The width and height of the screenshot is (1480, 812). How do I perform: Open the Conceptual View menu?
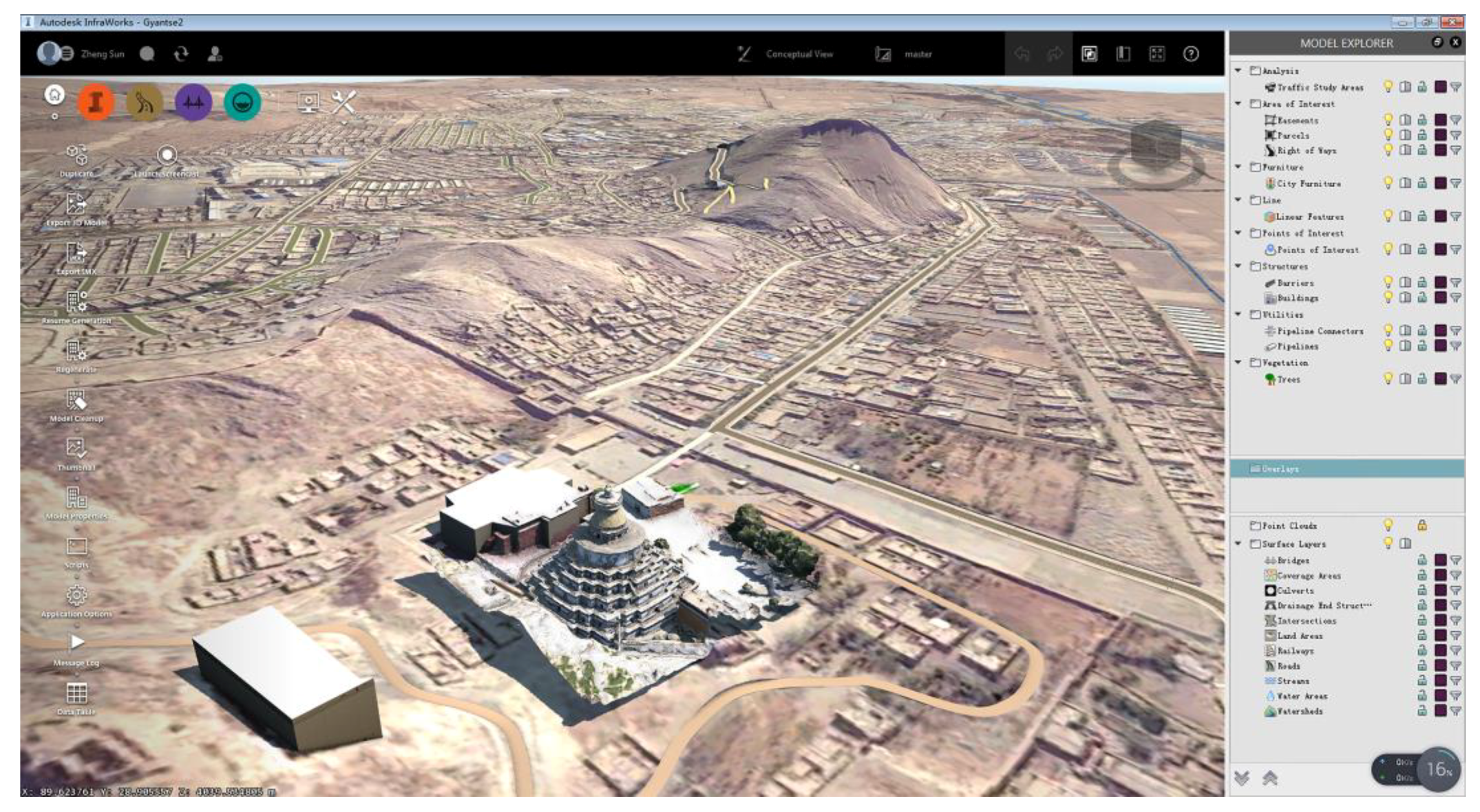point(799,54)
